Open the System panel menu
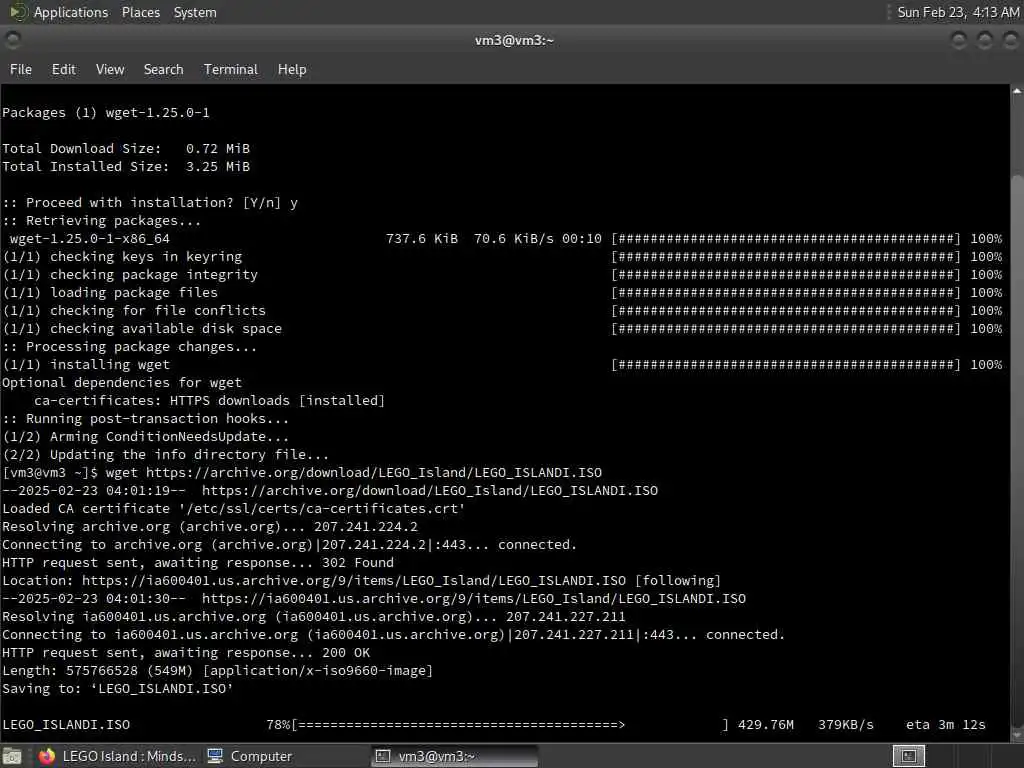This screenshot has width=1024, height=768. pyautogui.click(x=195, y=12)
